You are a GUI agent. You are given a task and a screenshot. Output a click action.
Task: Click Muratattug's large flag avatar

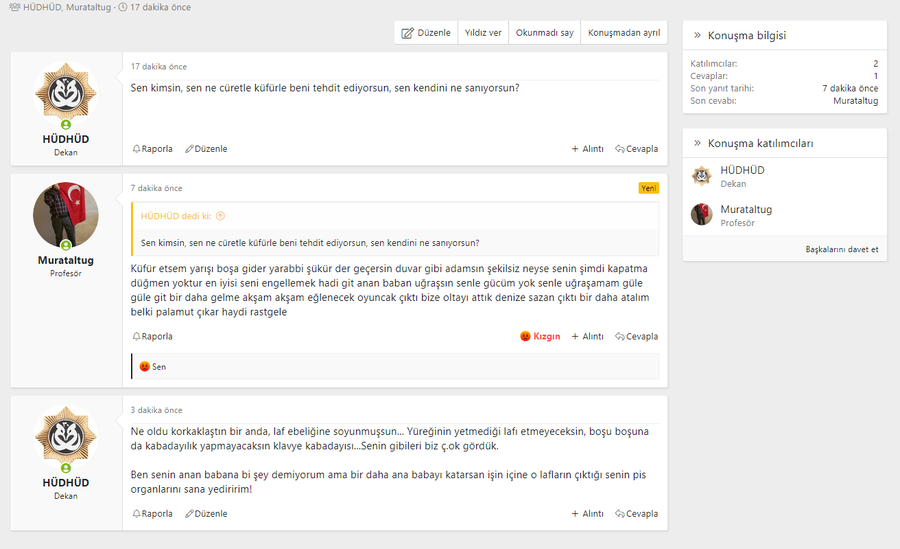click(66, 215)
